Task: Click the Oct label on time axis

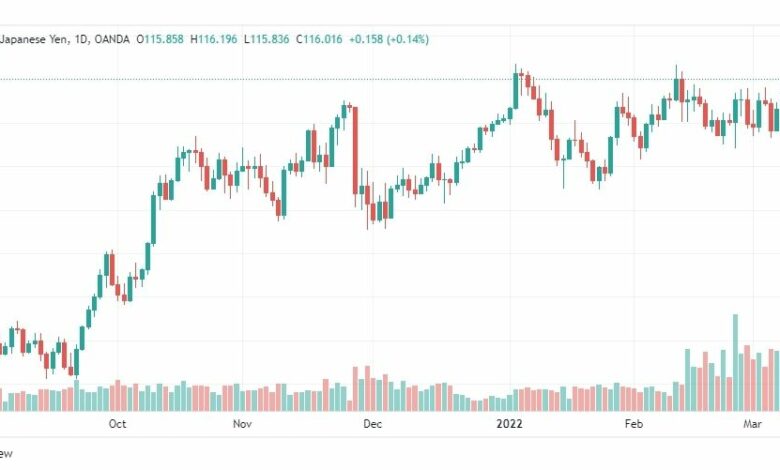Action: pos(117,424)
